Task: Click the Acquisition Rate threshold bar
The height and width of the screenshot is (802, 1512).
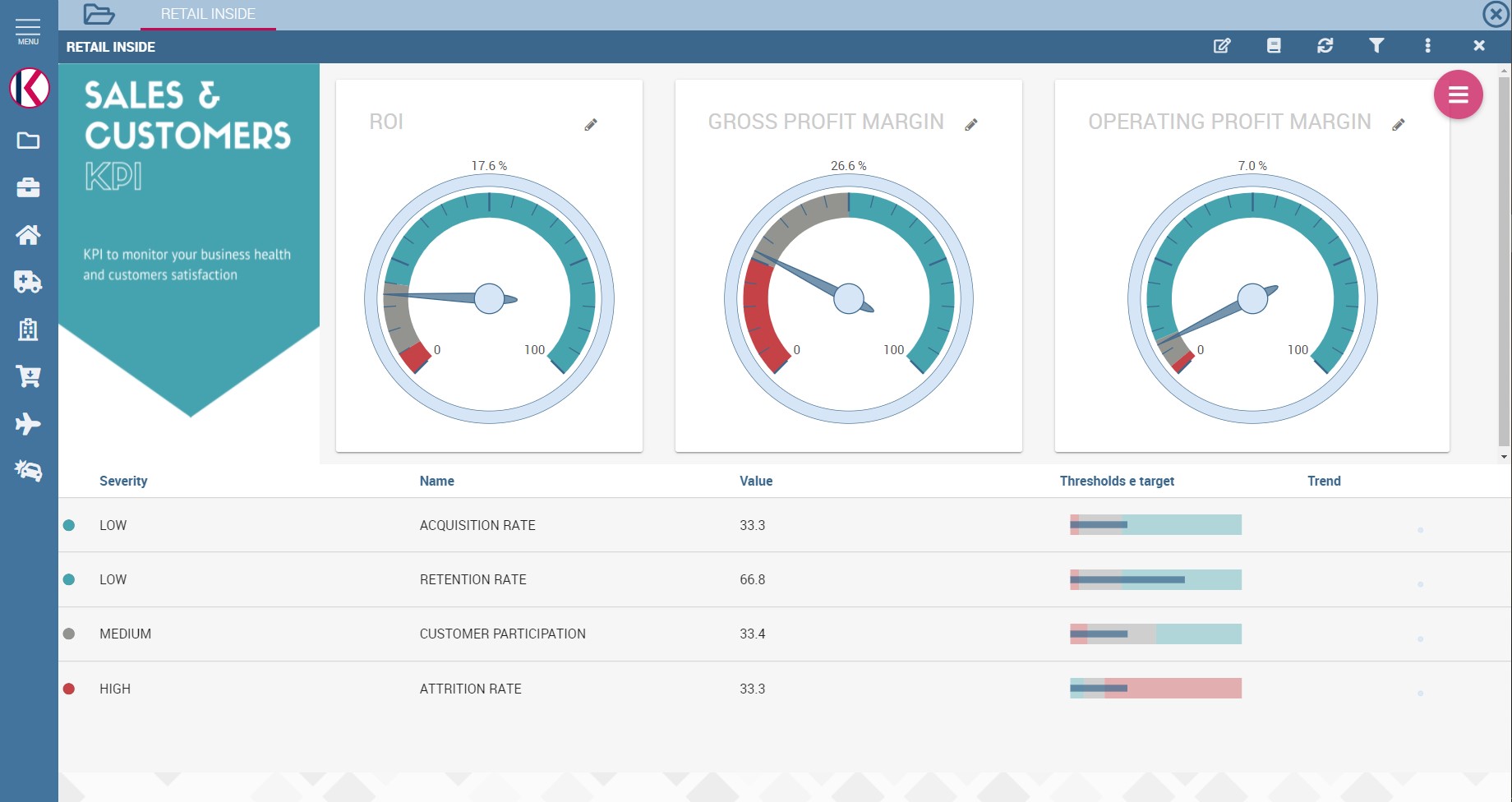Action: (1155, 524)
